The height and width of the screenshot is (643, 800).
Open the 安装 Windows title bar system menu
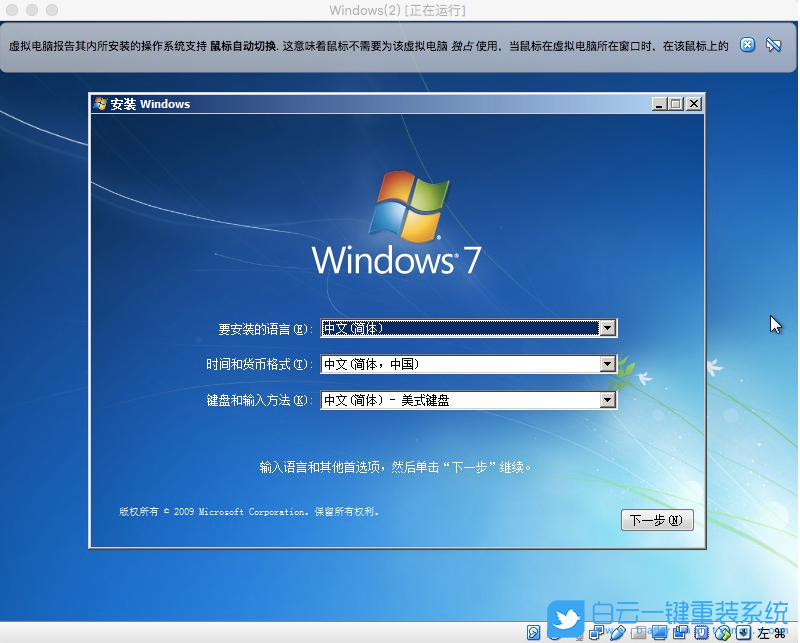pos(98,104)
